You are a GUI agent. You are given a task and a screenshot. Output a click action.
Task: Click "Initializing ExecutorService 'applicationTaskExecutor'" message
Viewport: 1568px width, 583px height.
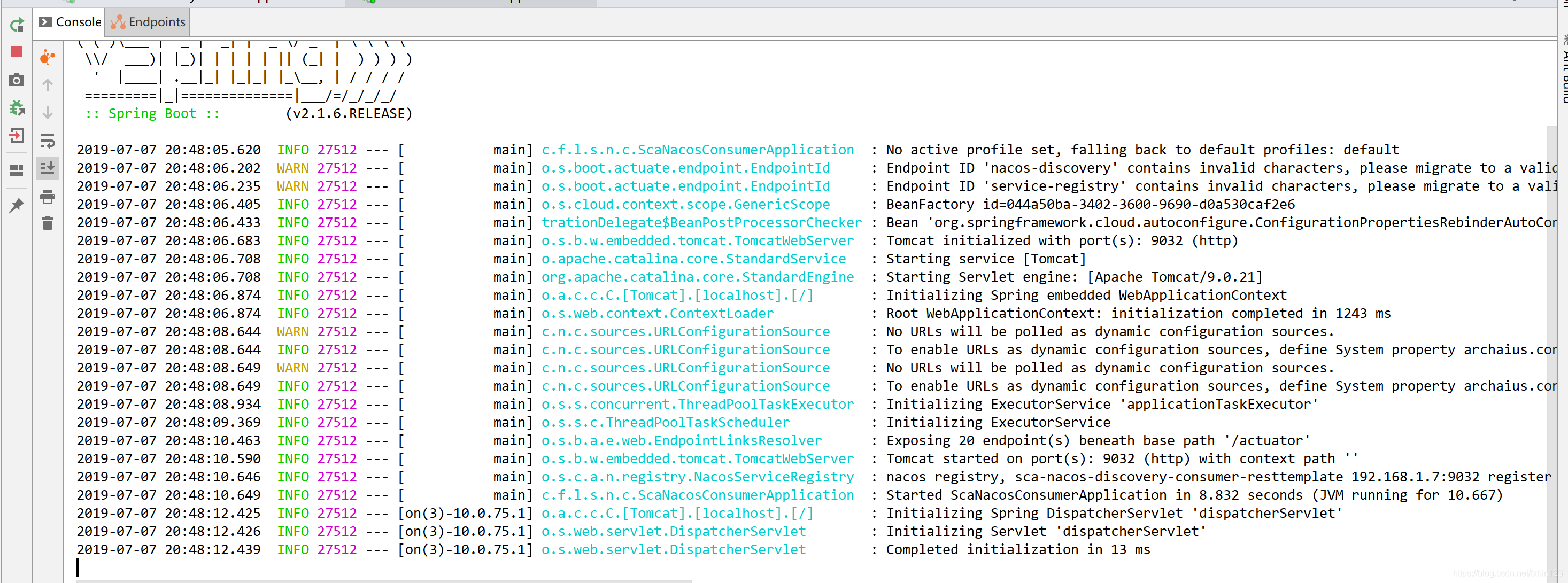[x=1102, y=405]
